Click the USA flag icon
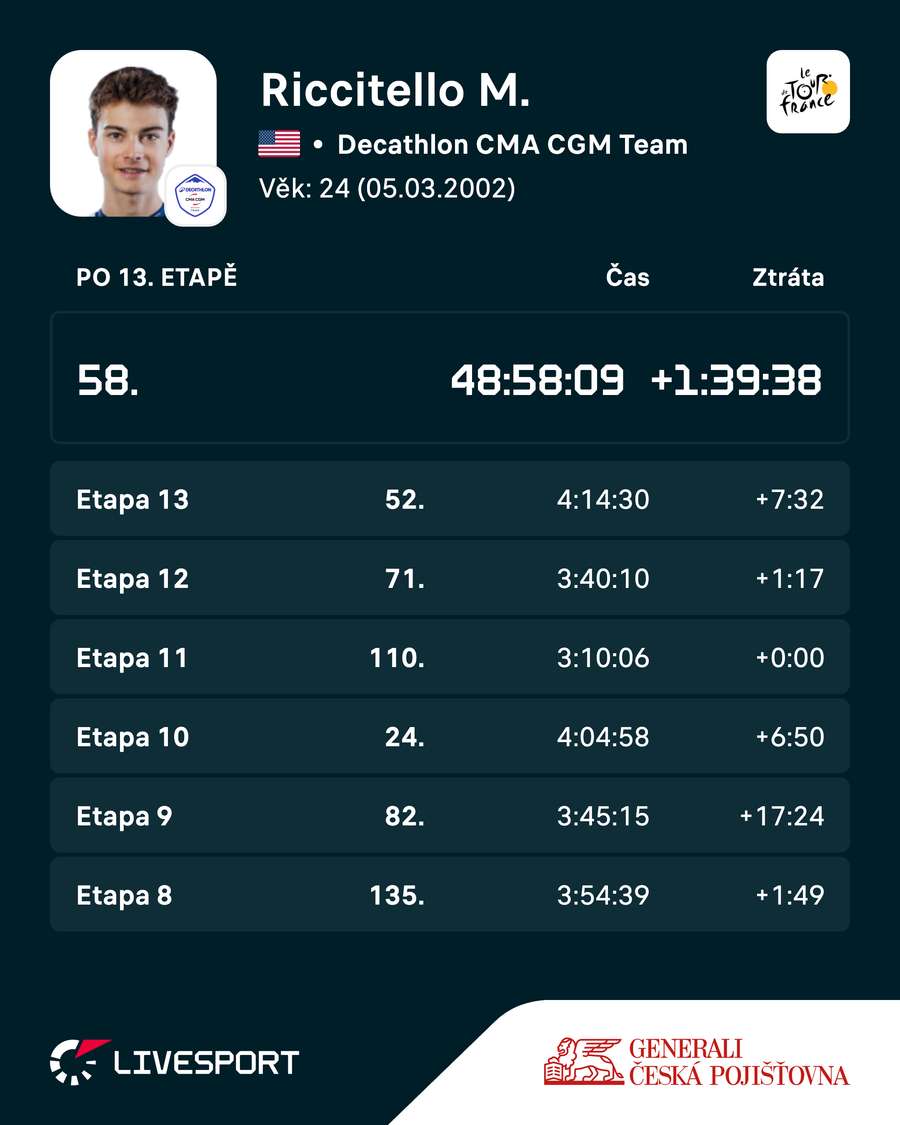This screenshot has width=900, height=1125. [279, 144]
